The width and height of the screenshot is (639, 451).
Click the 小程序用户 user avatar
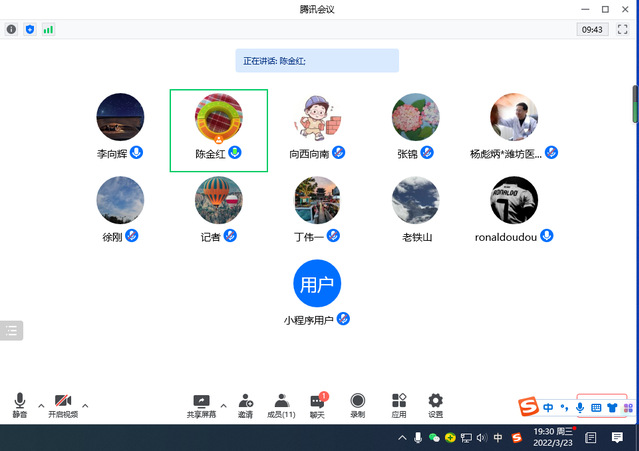[317, 284]
